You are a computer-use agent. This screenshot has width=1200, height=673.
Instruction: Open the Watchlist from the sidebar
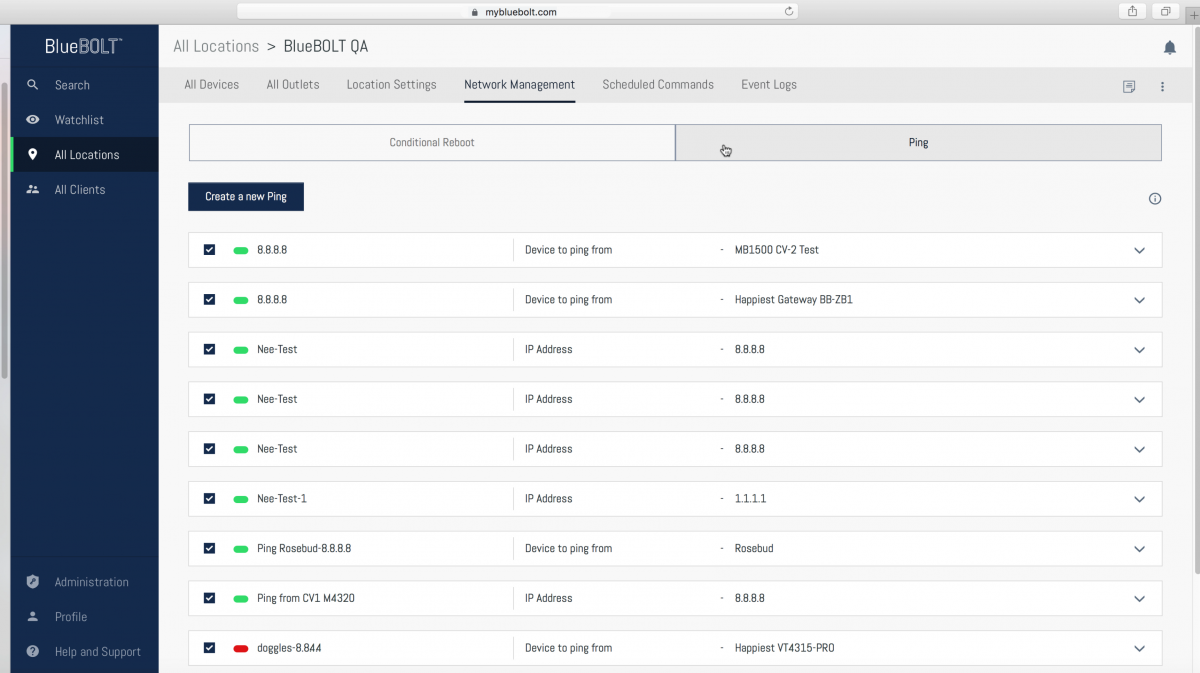80,120
